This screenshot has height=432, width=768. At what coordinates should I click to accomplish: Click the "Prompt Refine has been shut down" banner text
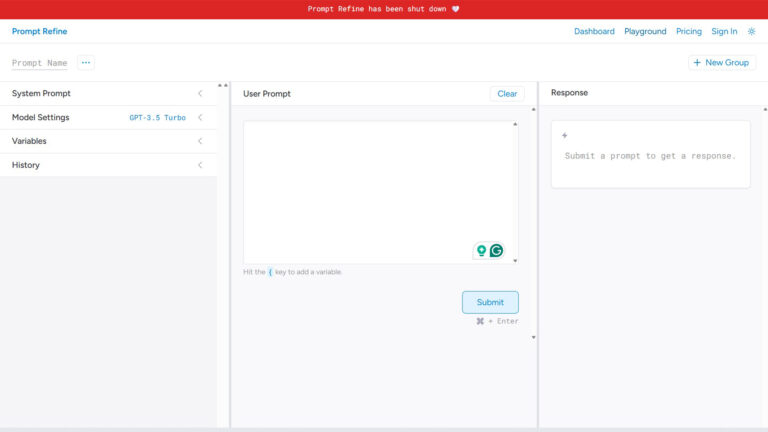tap(377, 9)
